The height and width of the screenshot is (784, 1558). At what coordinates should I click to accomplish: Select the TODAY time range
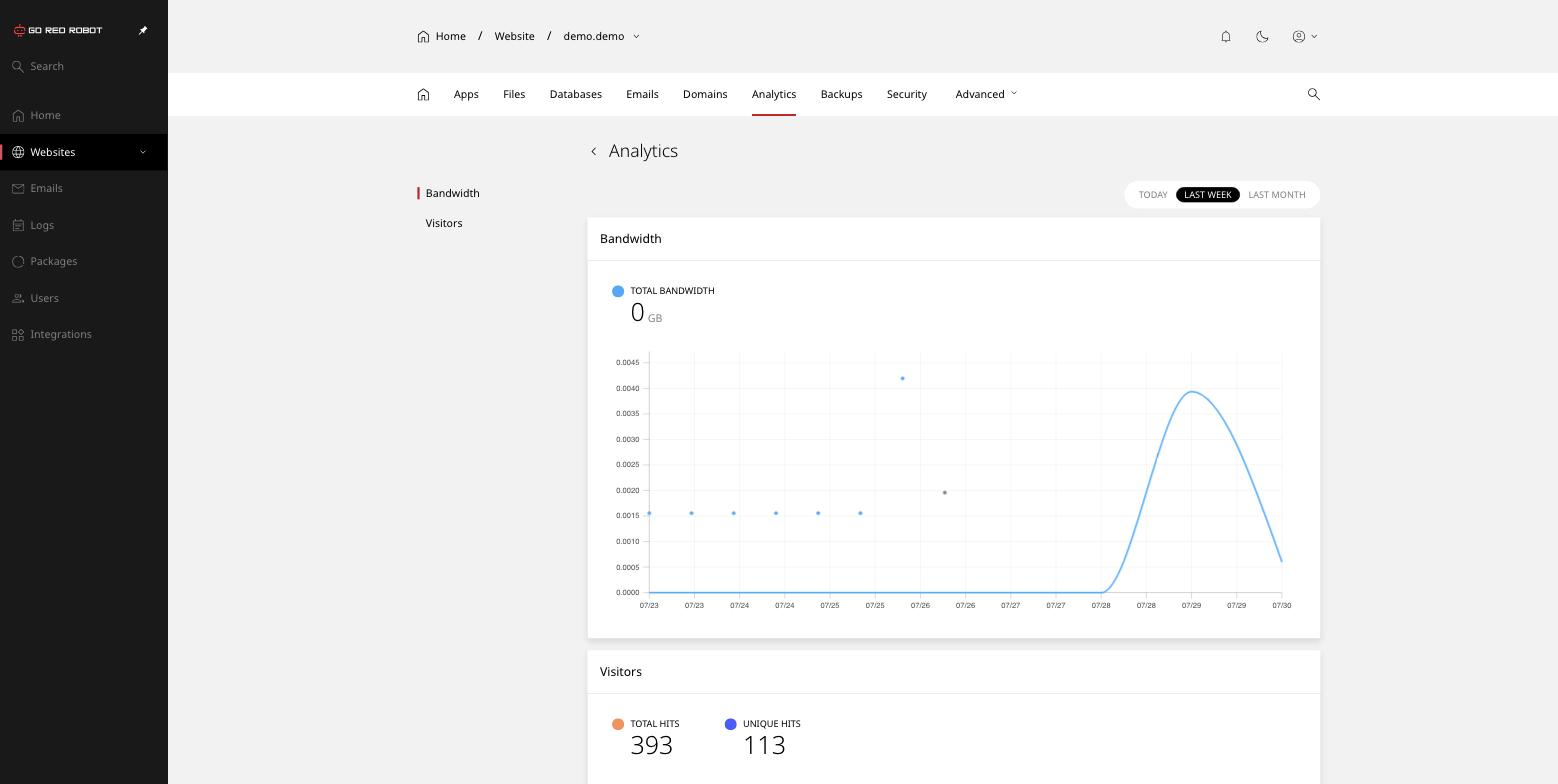tap(1153, 195)
